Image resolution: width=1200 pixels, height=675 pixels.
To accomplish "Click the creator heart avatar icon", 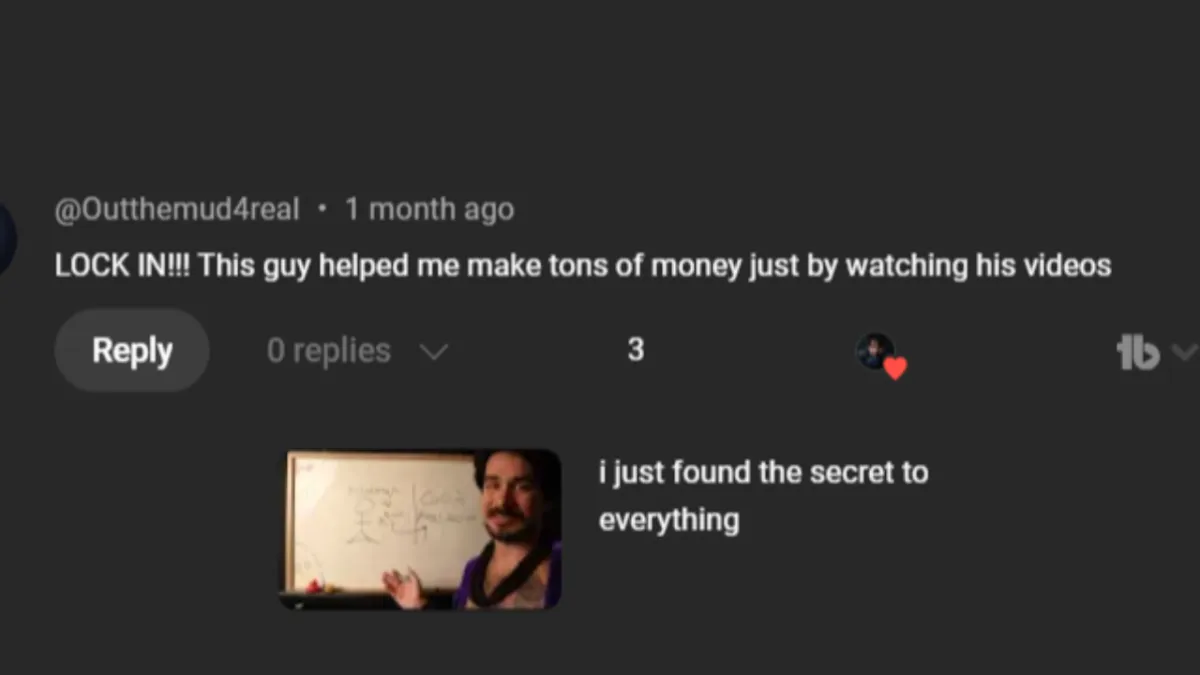I will click(x=875, y=351).
